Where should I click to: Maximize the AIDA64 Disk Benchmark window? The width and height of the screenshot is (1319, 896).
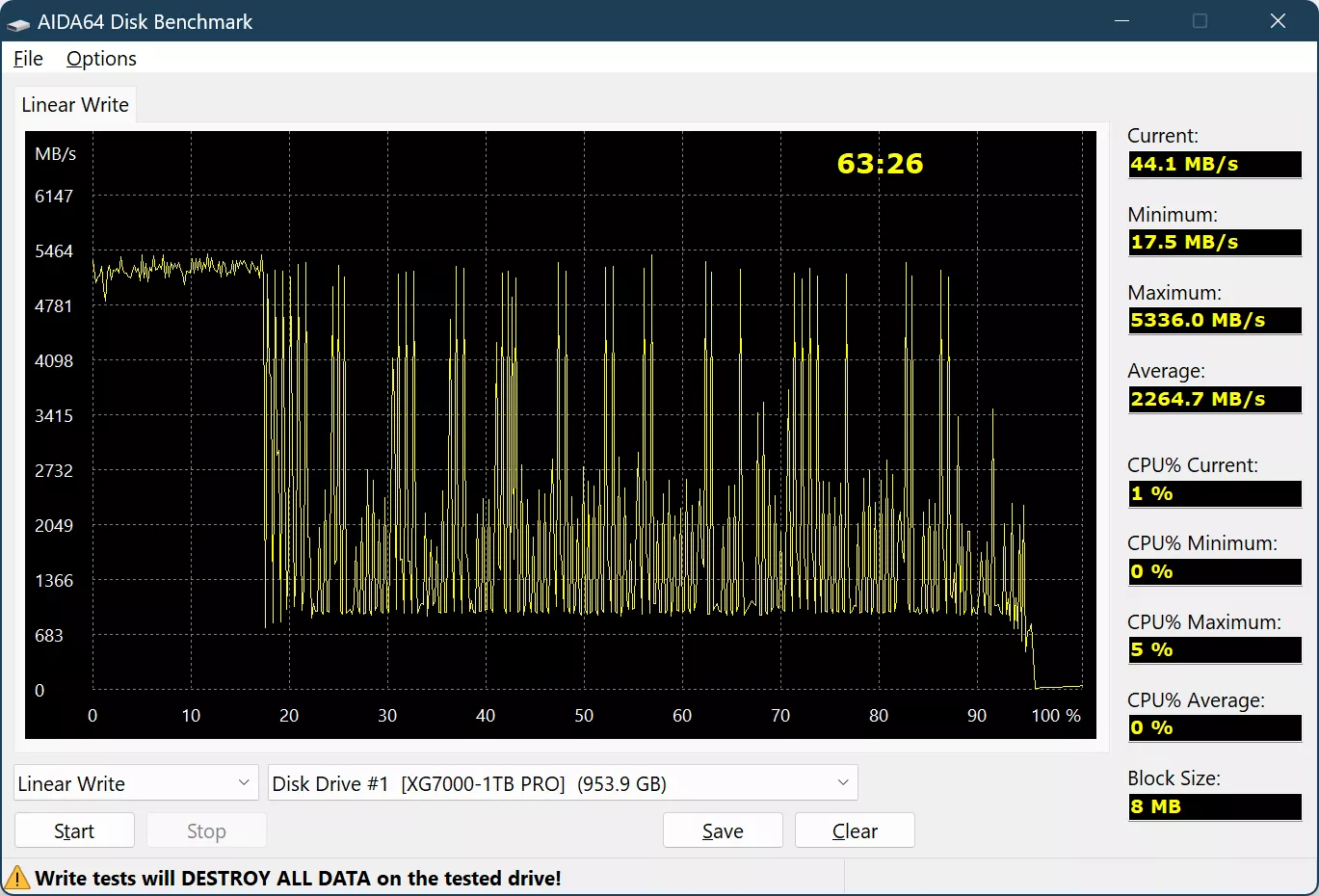pyautogui.click(x=1200, y=21)
